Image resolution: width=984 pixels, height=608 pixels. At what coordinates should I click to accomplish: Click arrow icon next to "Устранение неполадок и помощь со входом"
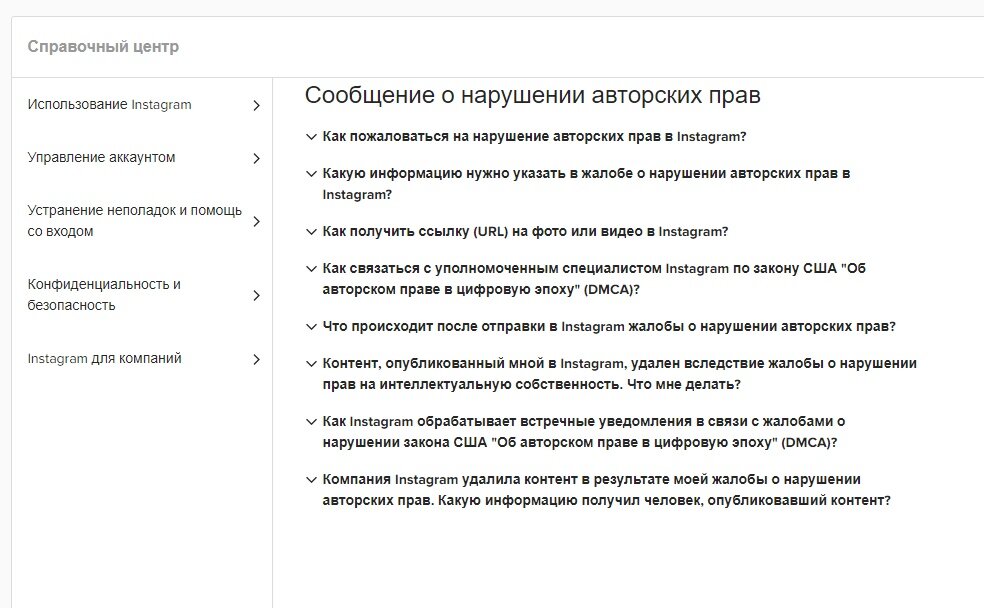pos(256,221)
